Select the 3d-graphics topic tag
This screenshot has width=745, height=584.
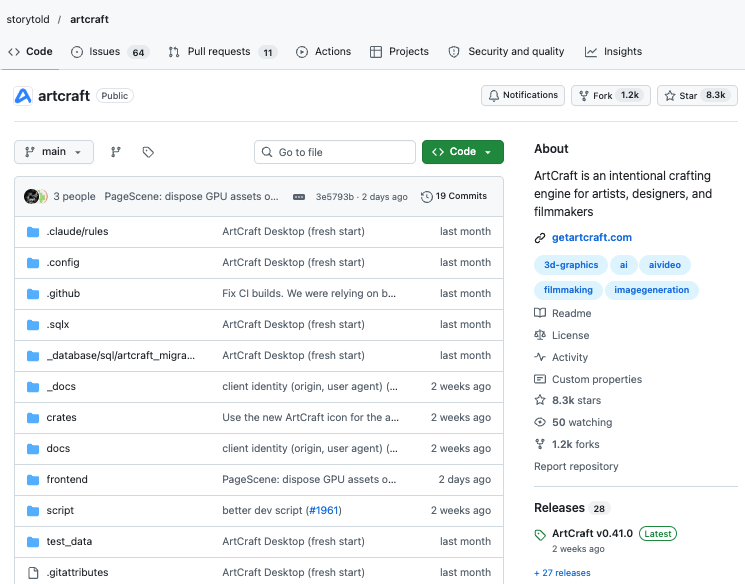(x=571, y=265)
